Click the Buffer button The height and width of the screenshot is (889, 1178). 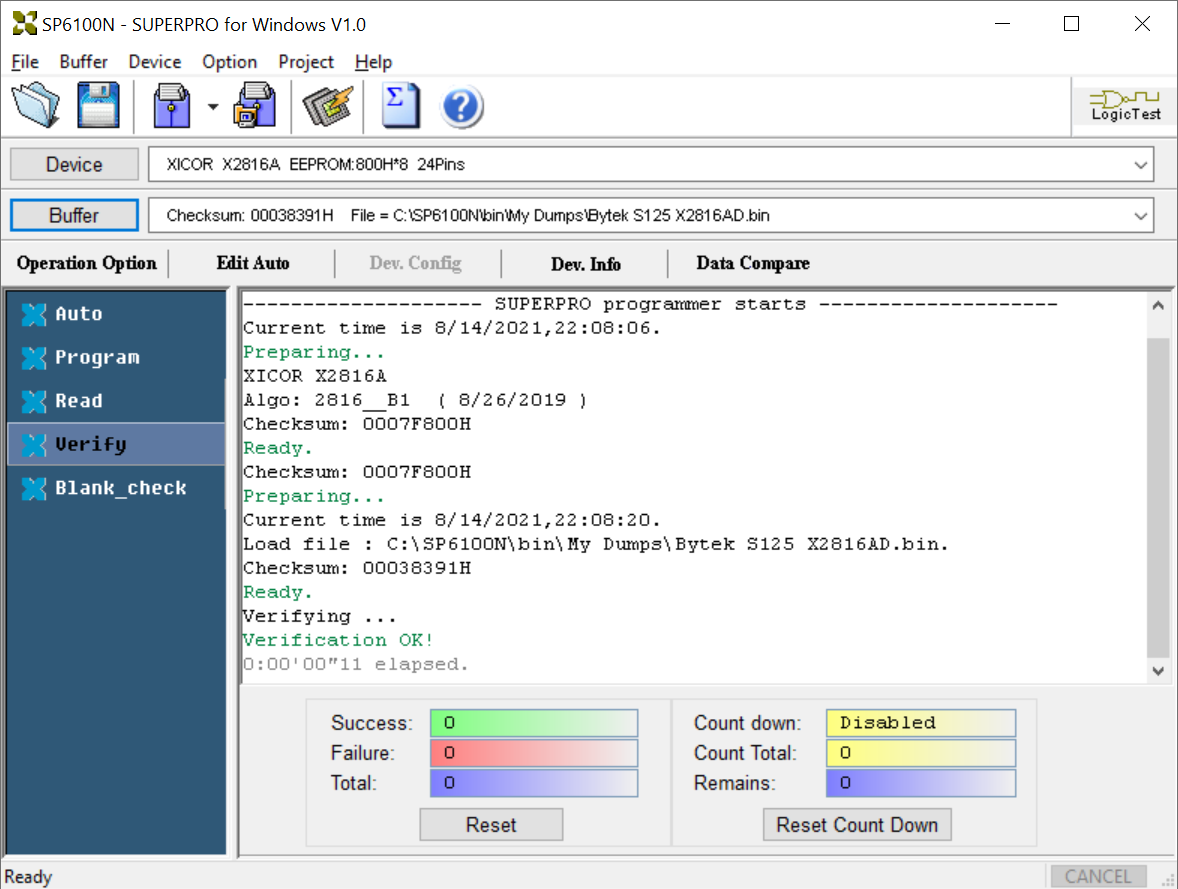pos(74,216)
